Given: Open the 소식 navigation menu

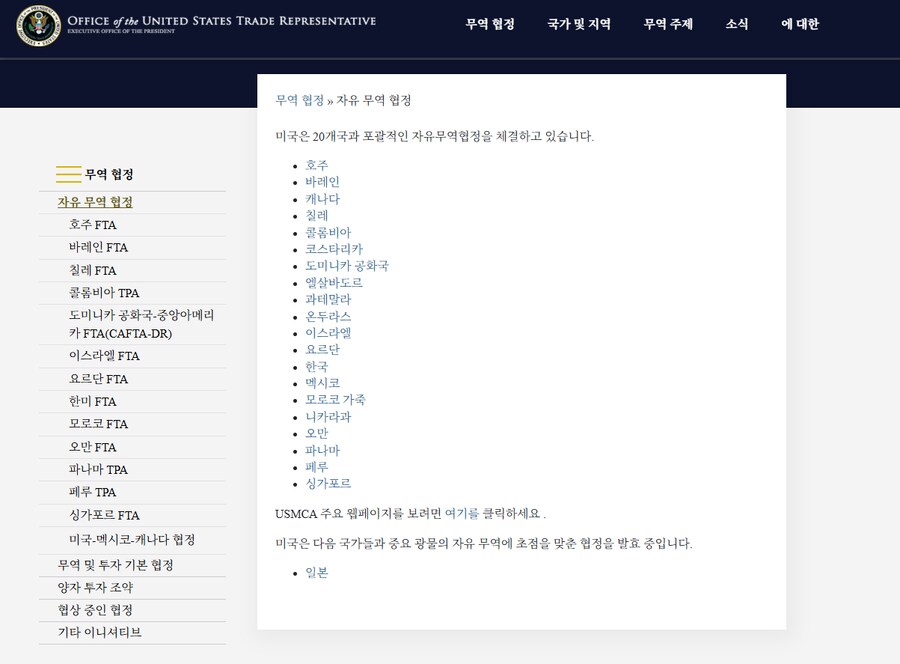Looking at the screenshot, I should [736, 24].
